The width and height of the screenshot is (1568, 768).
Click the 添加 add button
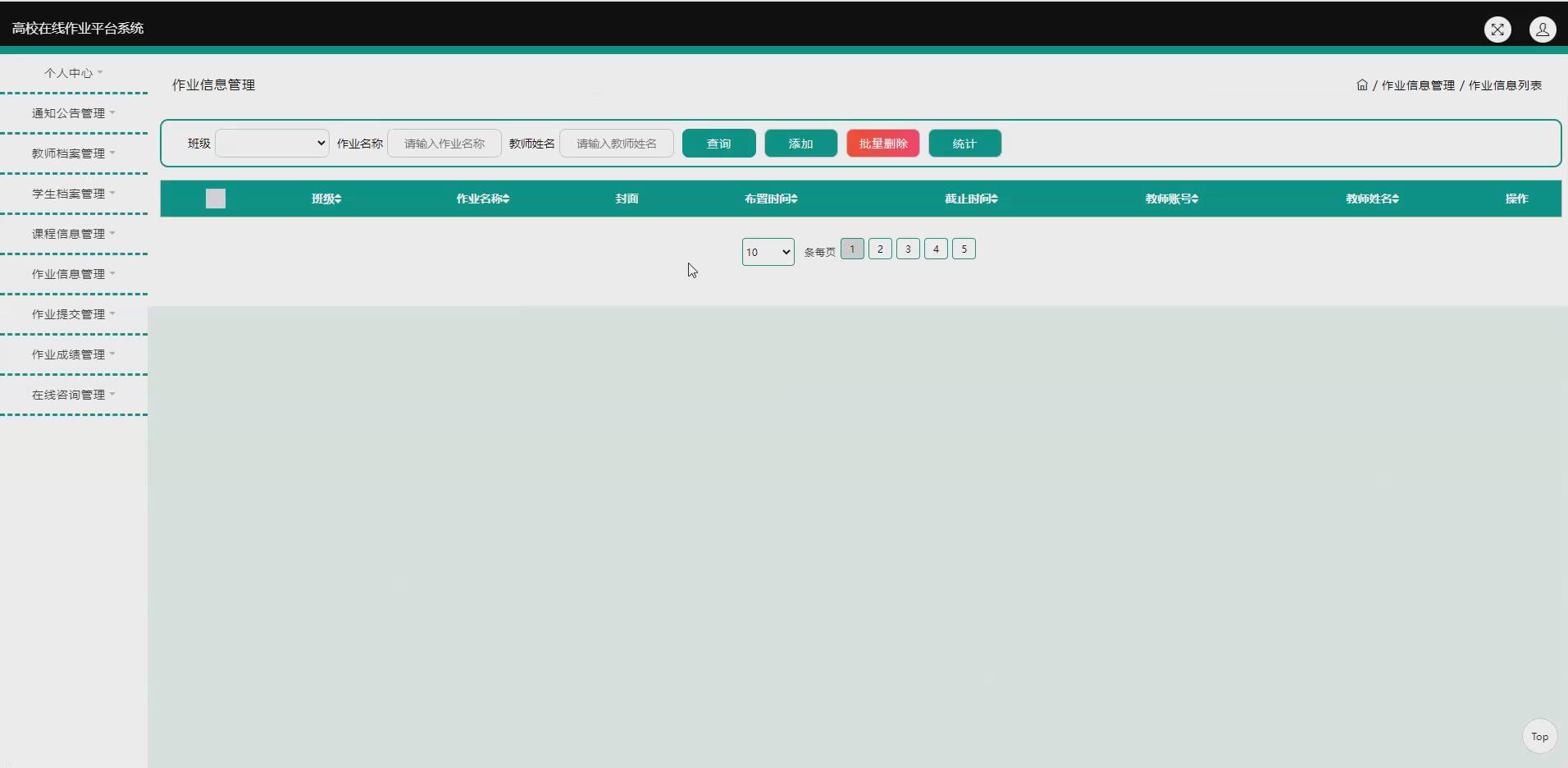click(x=801, y=144)
